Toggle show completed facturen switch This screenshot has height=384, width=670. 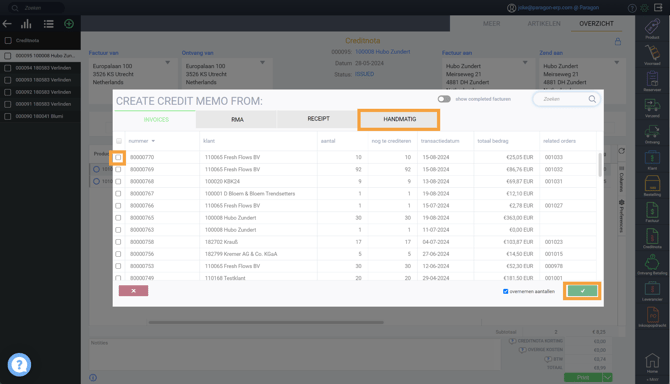[444, 99]
